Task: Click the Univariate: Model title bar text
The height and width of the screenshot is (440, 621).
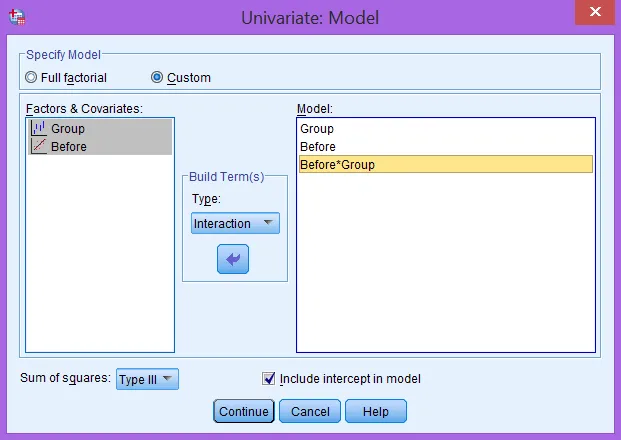Action: pos(310,17)
